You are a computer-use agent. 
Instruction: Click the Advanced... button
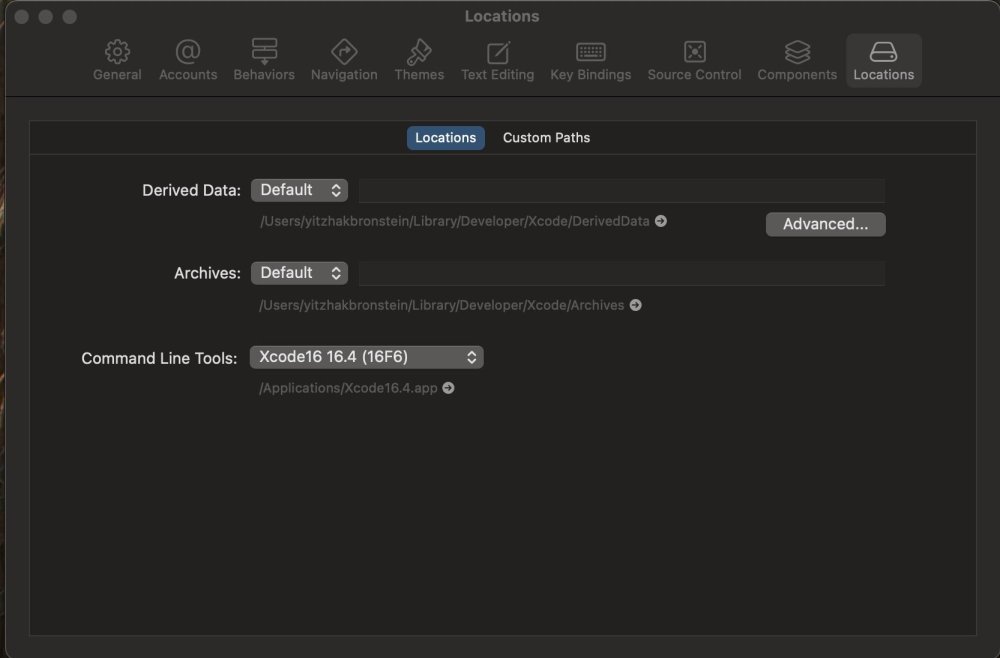[x=825, y=224]
